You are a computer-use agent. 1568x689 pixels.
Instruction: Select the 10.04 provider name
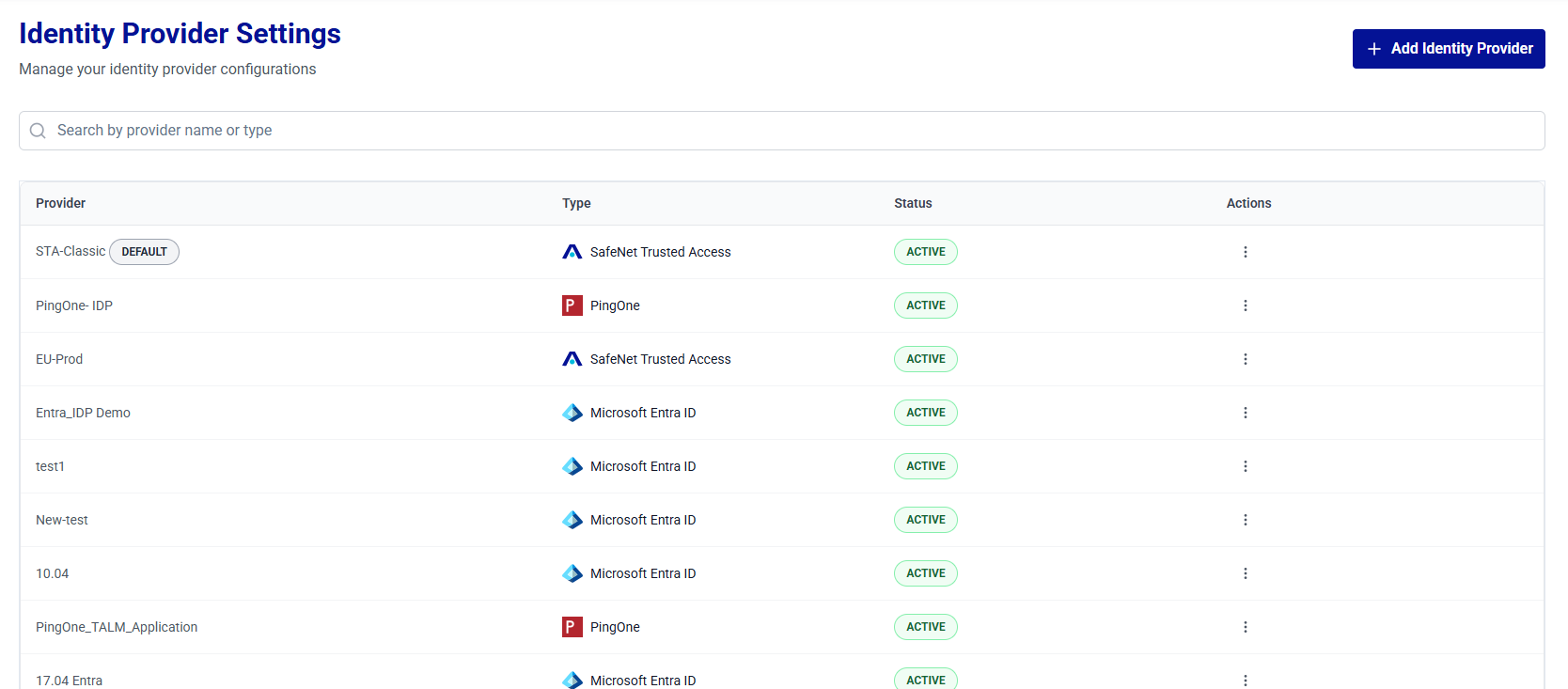(52, 573)
